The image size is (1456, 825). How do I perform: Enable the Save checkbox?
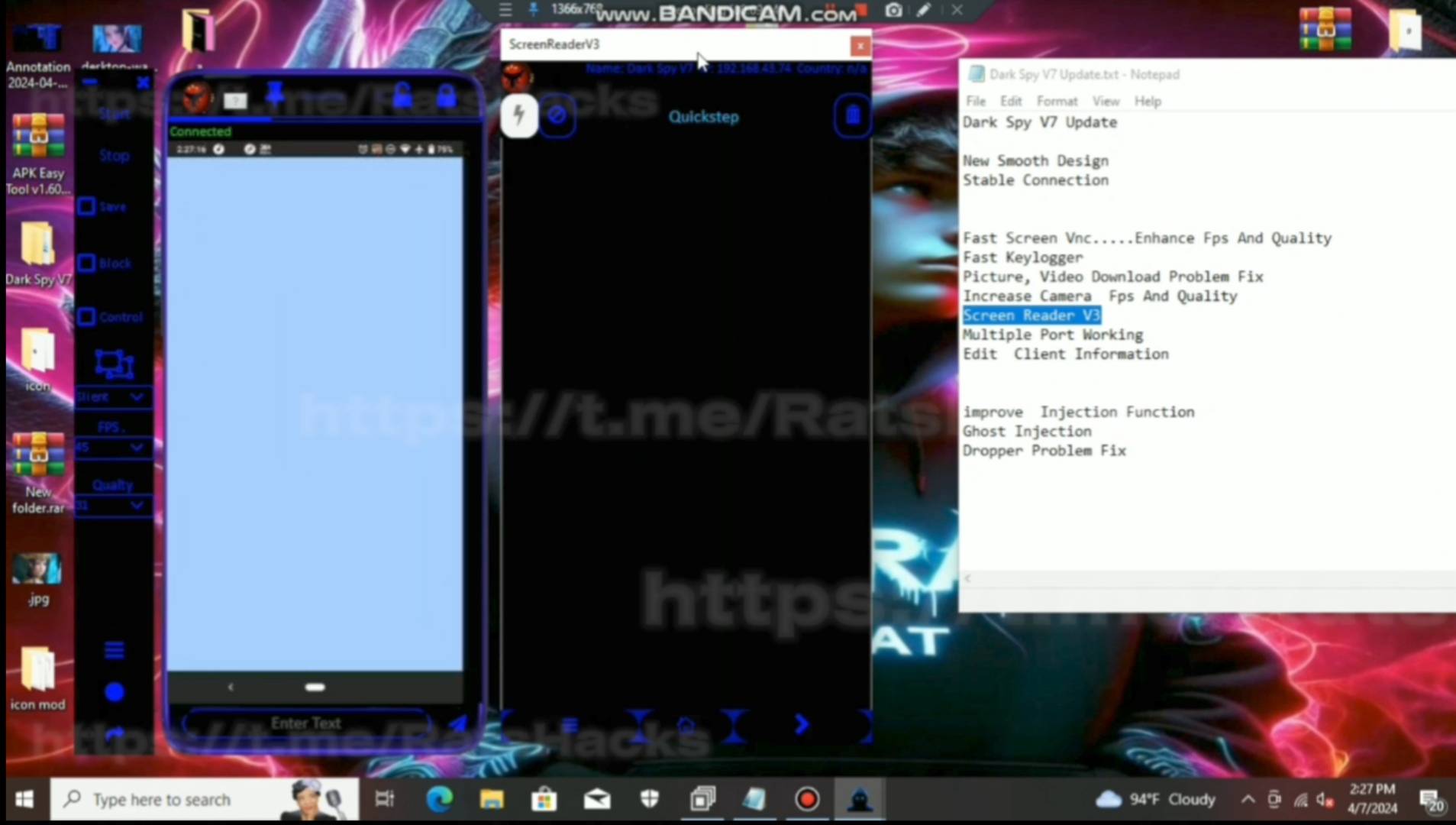tap(87, 207)
